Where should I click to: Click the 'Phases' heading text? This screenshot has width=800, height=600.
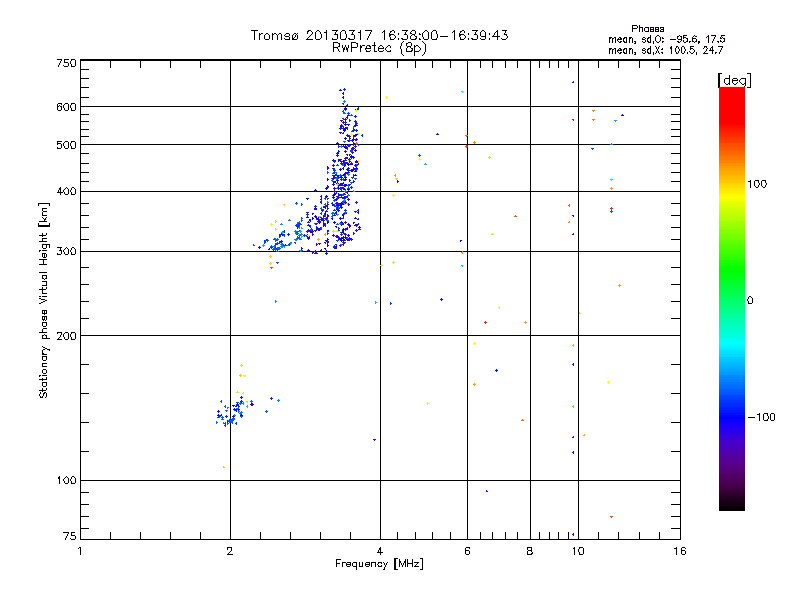pyautogui.click(x=647, y=29)
